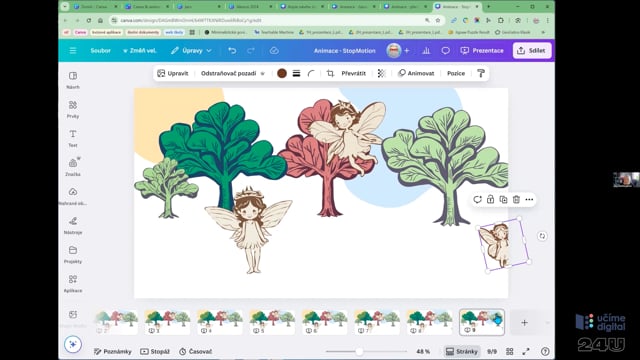Open the transparency checkerboard icon

[x=381, y=73]
